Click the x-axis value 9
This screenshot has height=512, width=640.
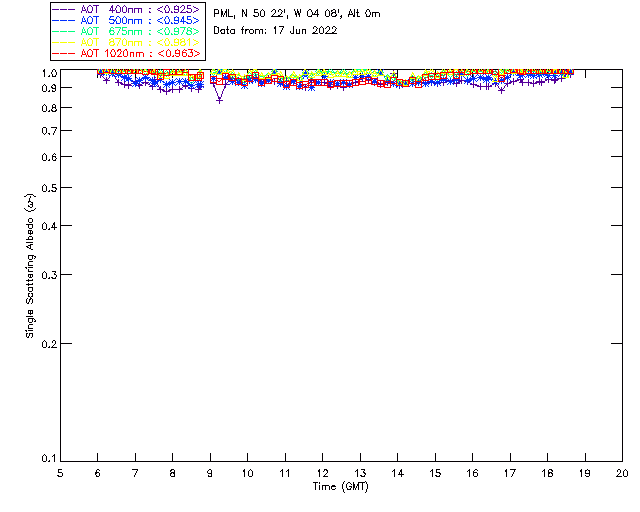click(x=210, y=473)
